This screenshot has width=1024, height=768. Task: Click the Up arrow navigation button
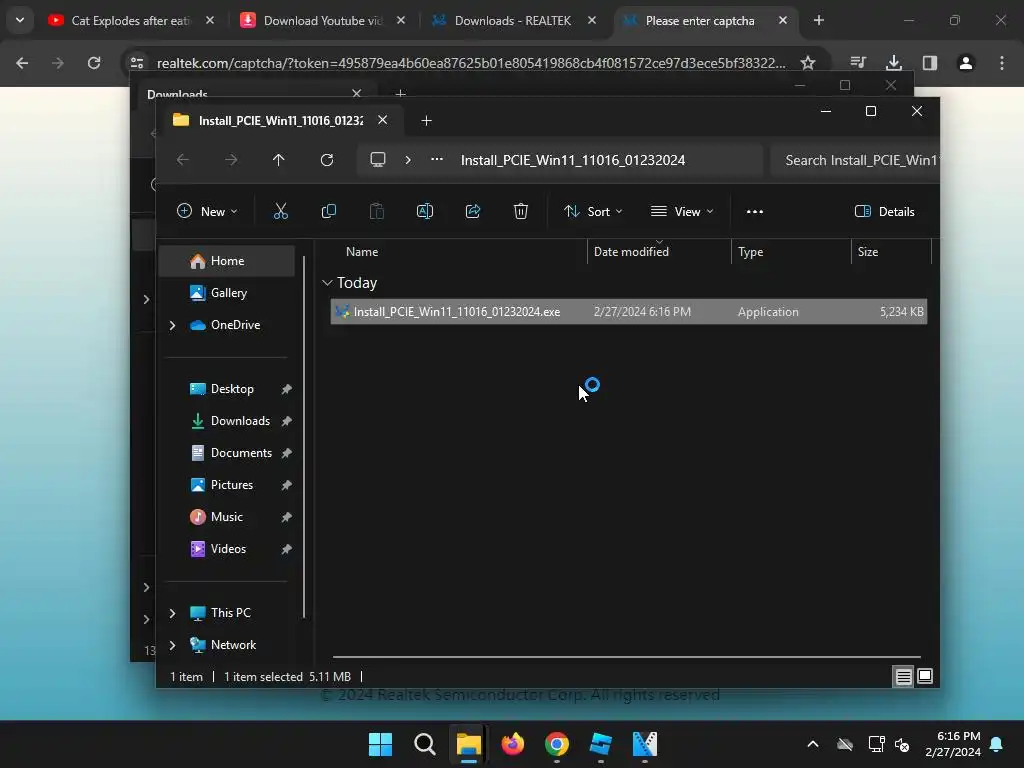pos(279,160)
